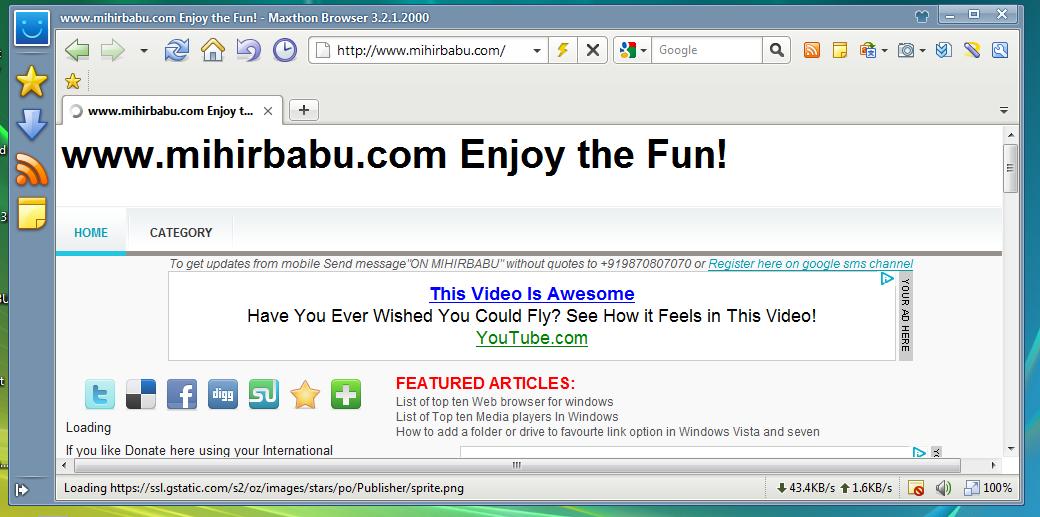Close the mihirbabu.com tab

268,111
